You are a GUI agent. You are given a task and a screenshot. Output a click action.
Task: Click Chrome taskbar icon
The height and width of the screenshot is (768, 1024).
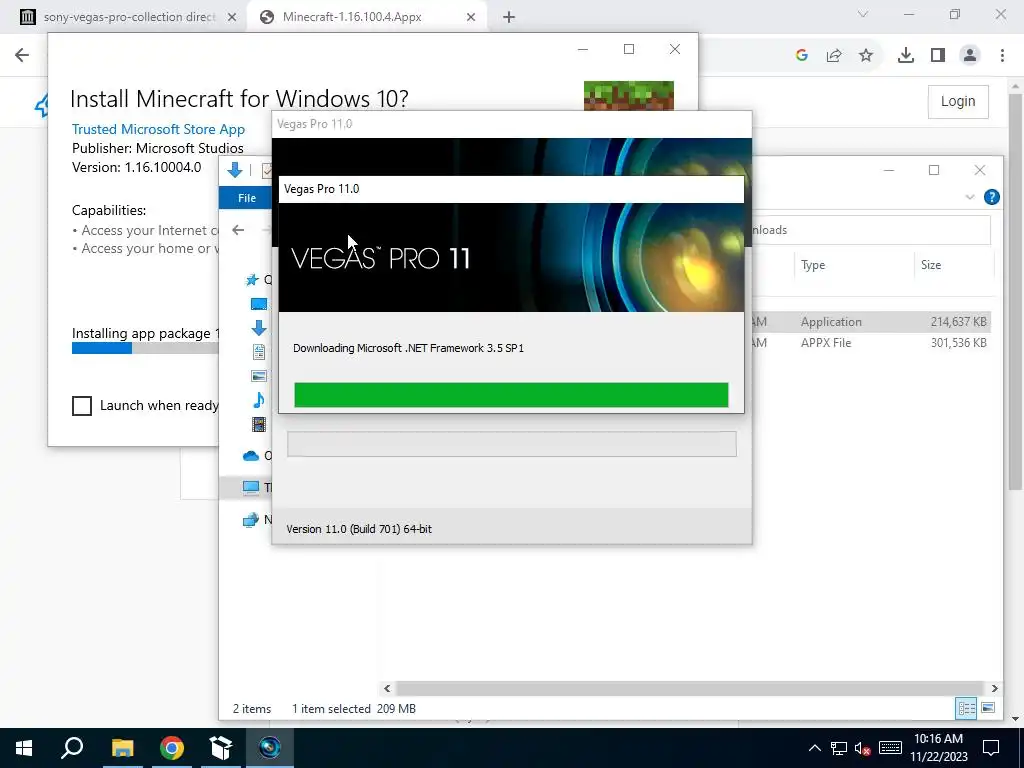click(172, 748)
